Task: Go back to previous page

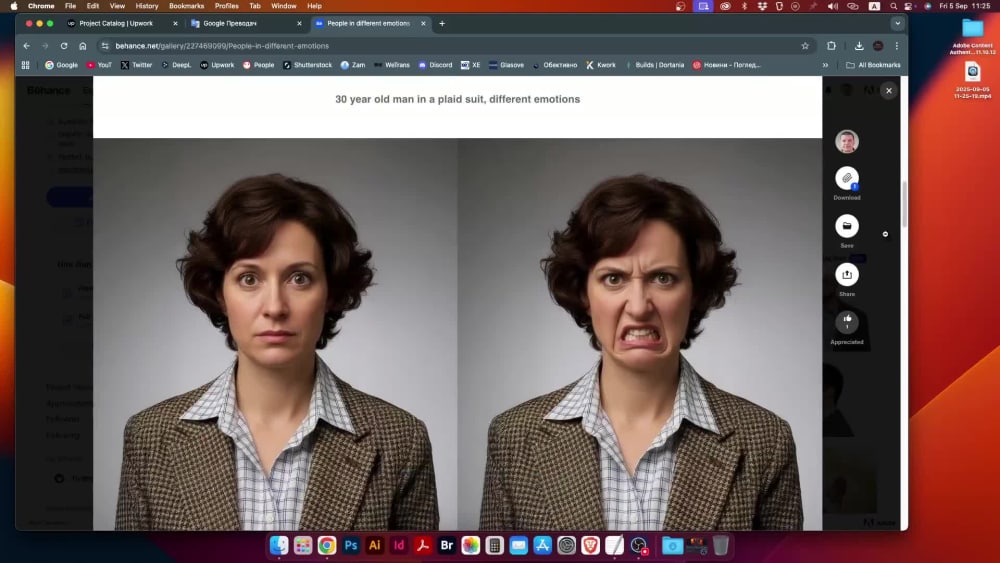Action: pos(26,46)
